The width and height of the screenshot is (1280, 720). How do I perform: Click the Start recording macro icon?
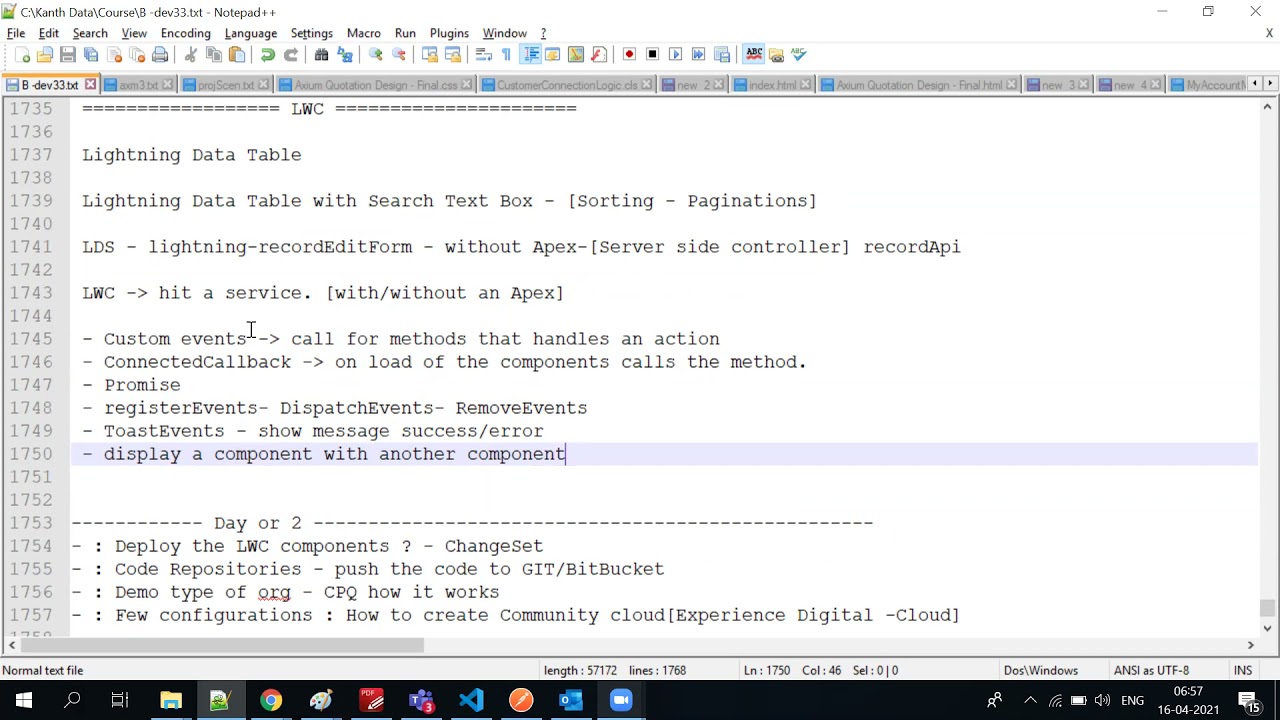pyautogui.click(x=629, y=55)
